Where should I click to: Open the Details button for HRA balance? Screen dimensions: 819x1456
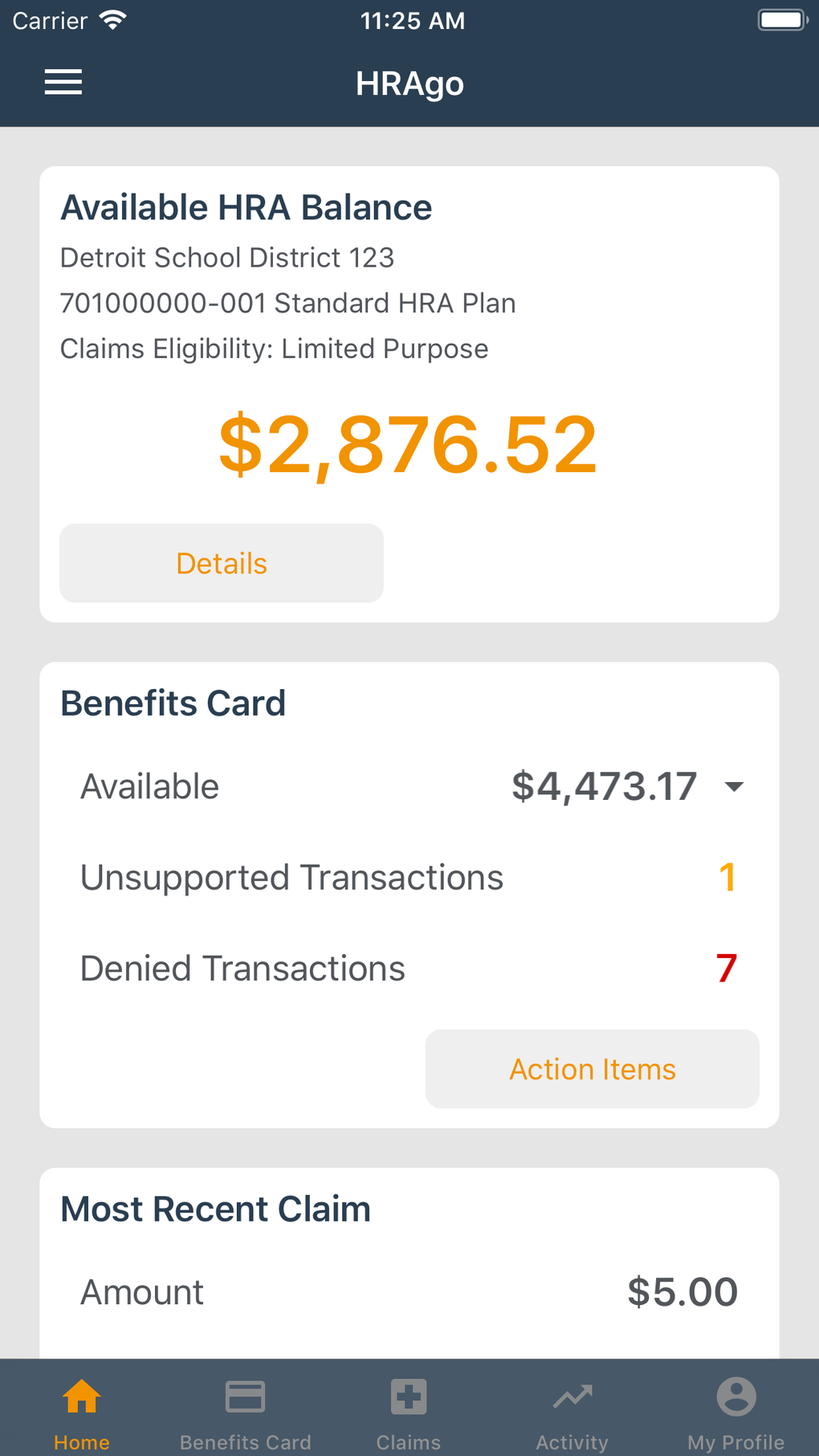[x=222, y=563]
